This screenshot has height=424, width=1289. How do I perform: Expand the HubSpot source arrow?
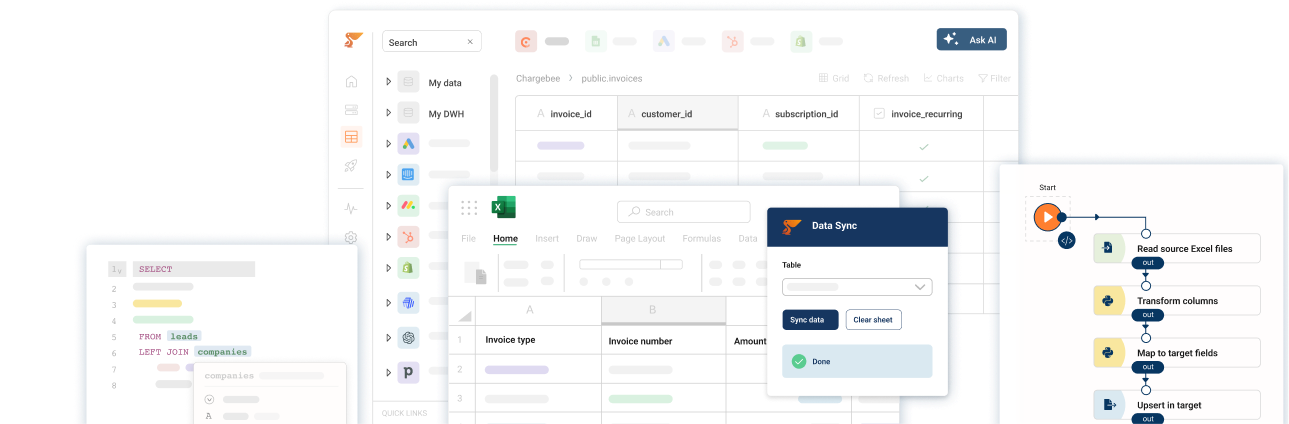(388, 237)
